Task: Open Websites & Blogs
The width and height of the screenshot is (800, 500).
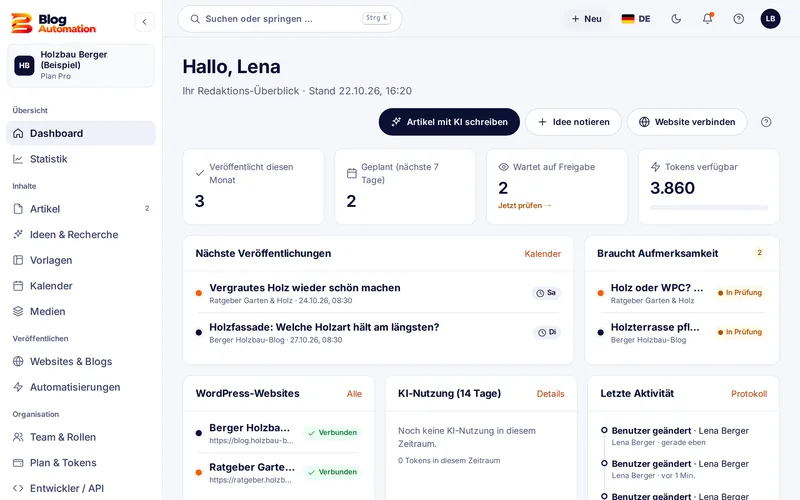Action: click(81, 361)
